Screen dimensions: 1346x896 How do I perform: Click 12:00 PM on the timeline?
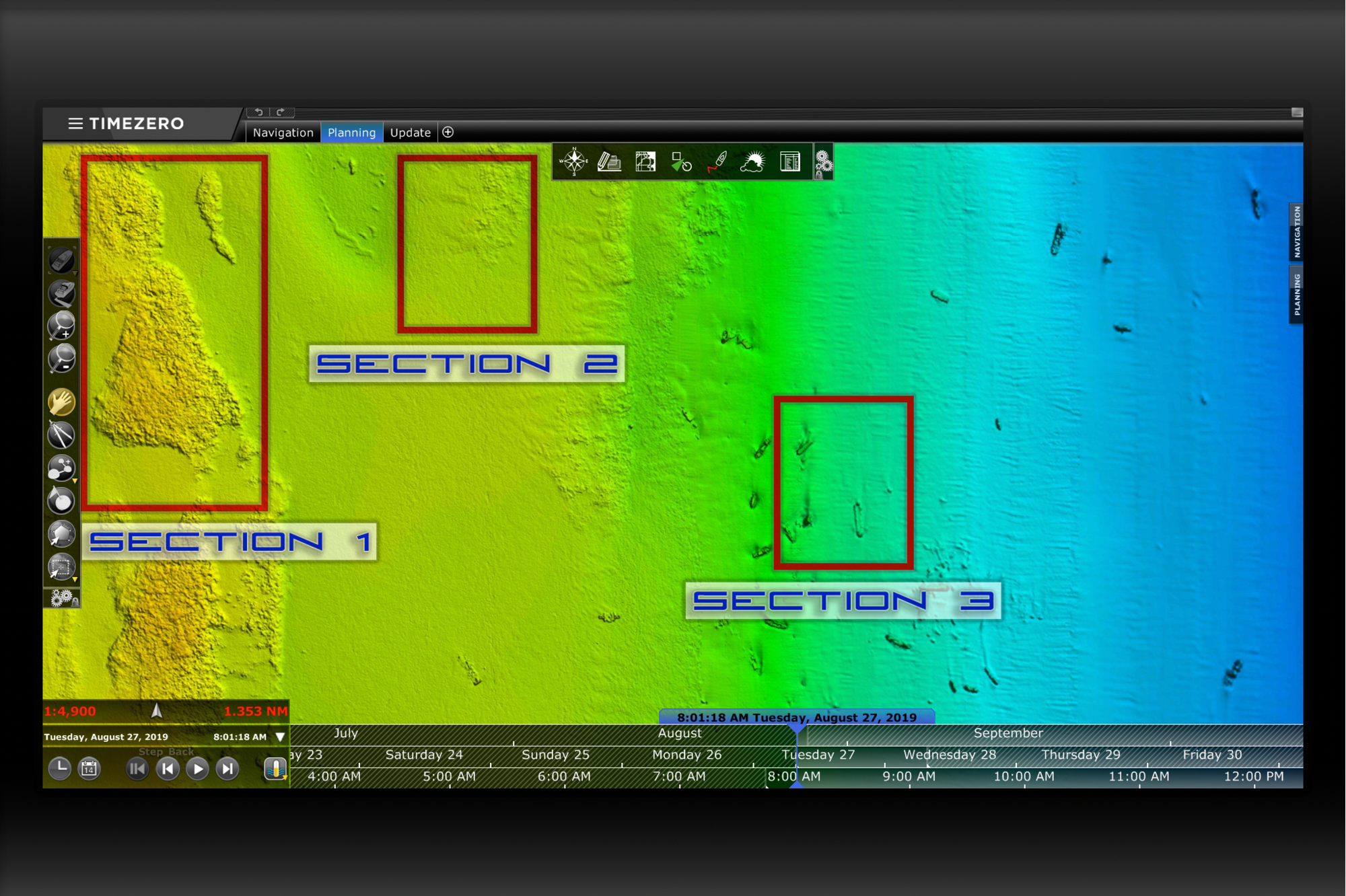click(1253, 776)
